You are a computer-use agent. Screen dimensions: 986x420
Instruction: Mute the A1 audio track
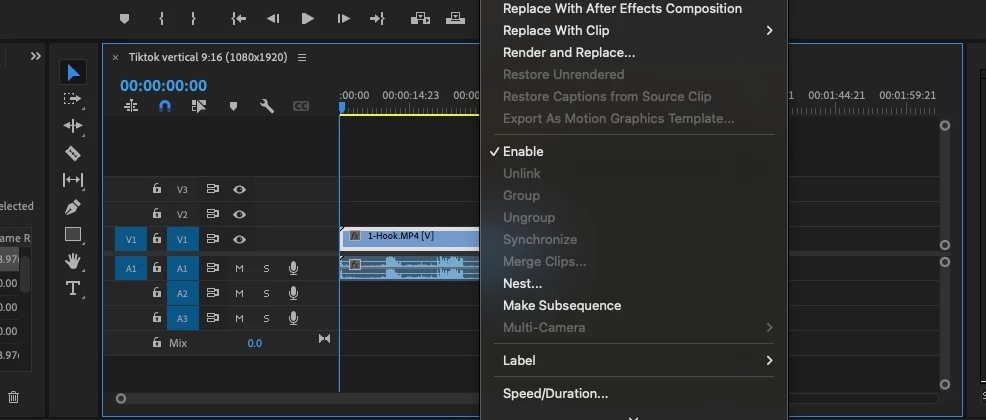coord(239,268)
